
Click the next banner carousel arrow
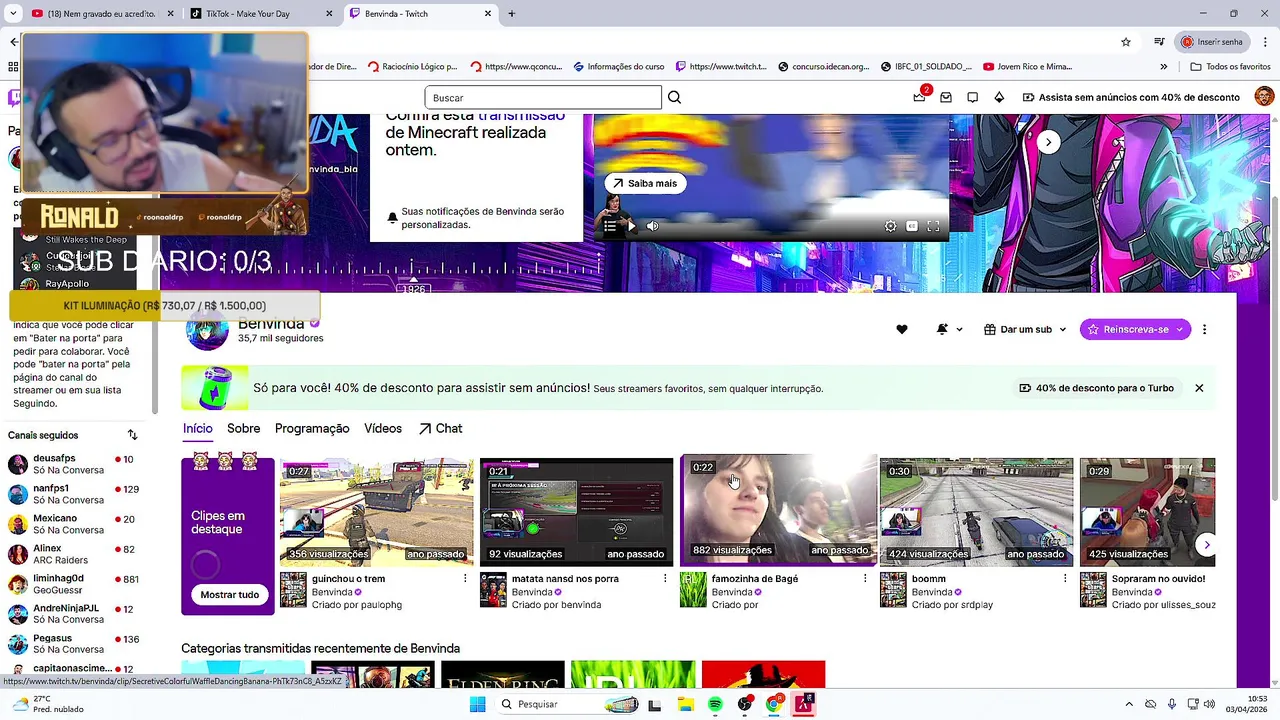[x=1048, y=142]
